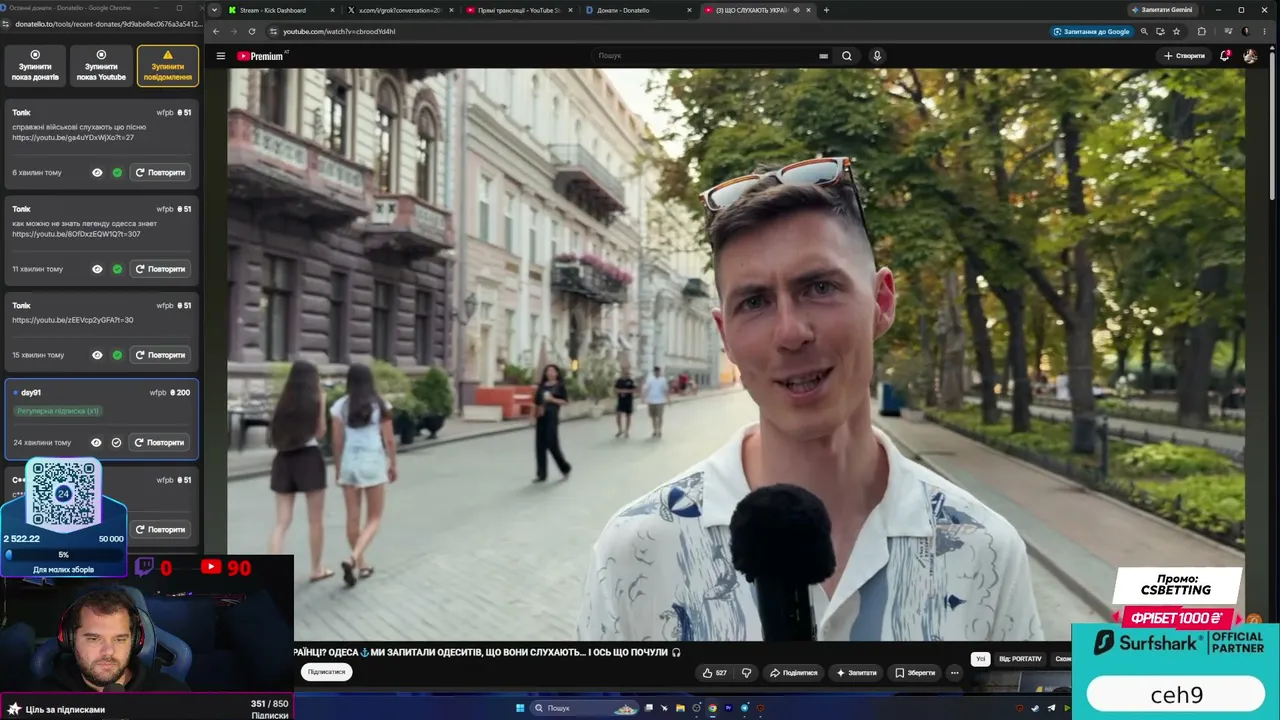This screenshot has width=1280, height=720.
Task: Open Telegram from the system tray
Action: (1051, 708)
